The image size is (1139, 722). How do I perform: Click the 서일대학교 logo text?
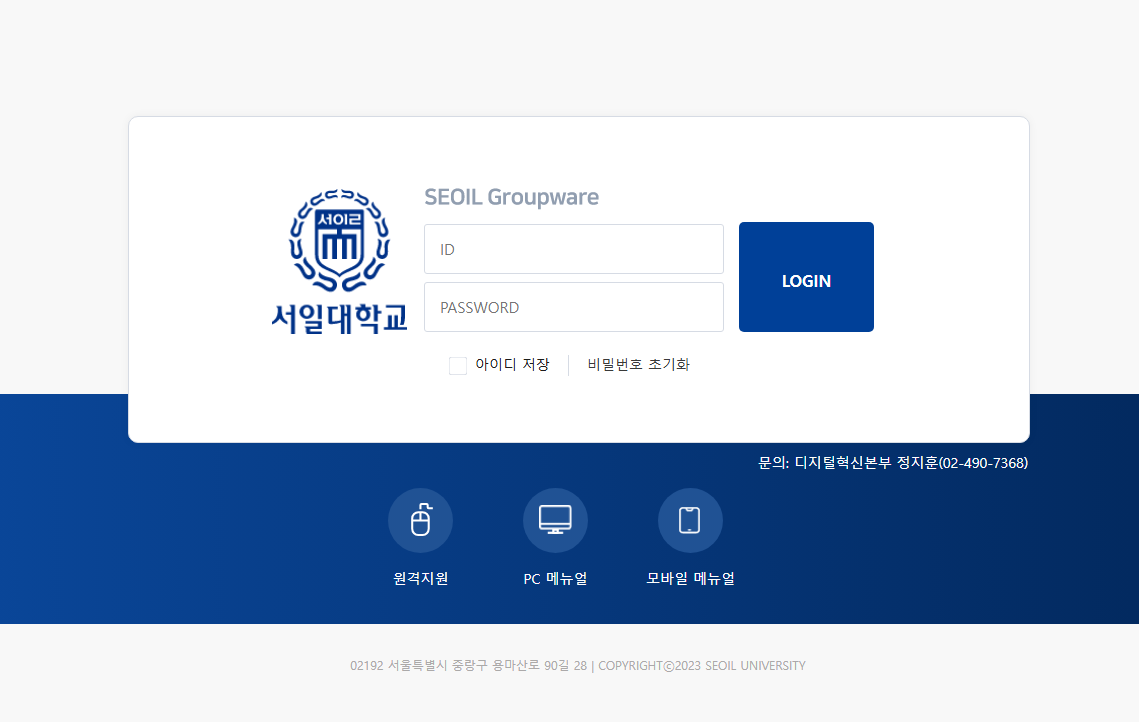(x=339, y=315)
